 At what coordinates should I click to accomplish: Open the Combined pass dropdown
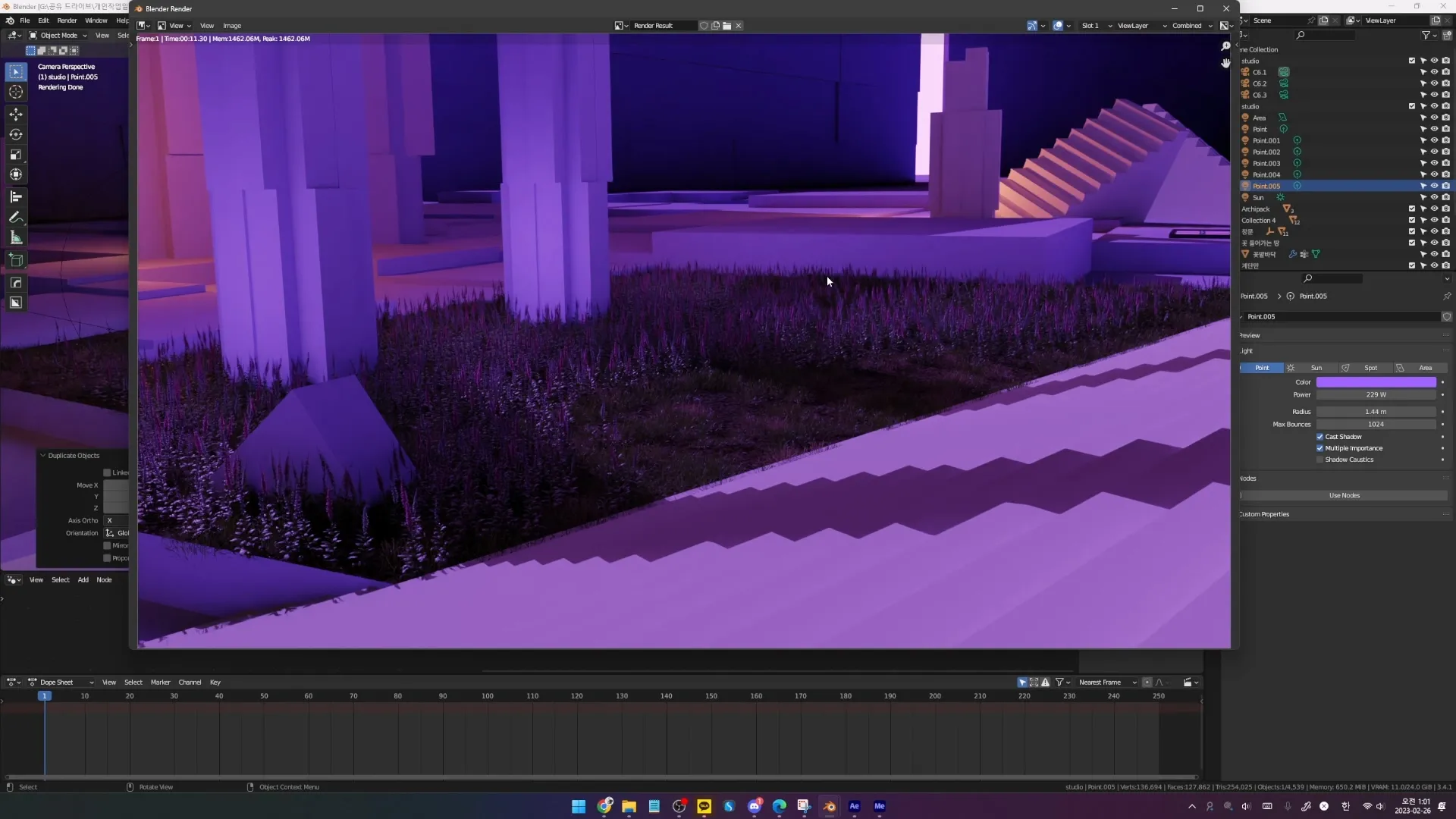click(1192, 26)
